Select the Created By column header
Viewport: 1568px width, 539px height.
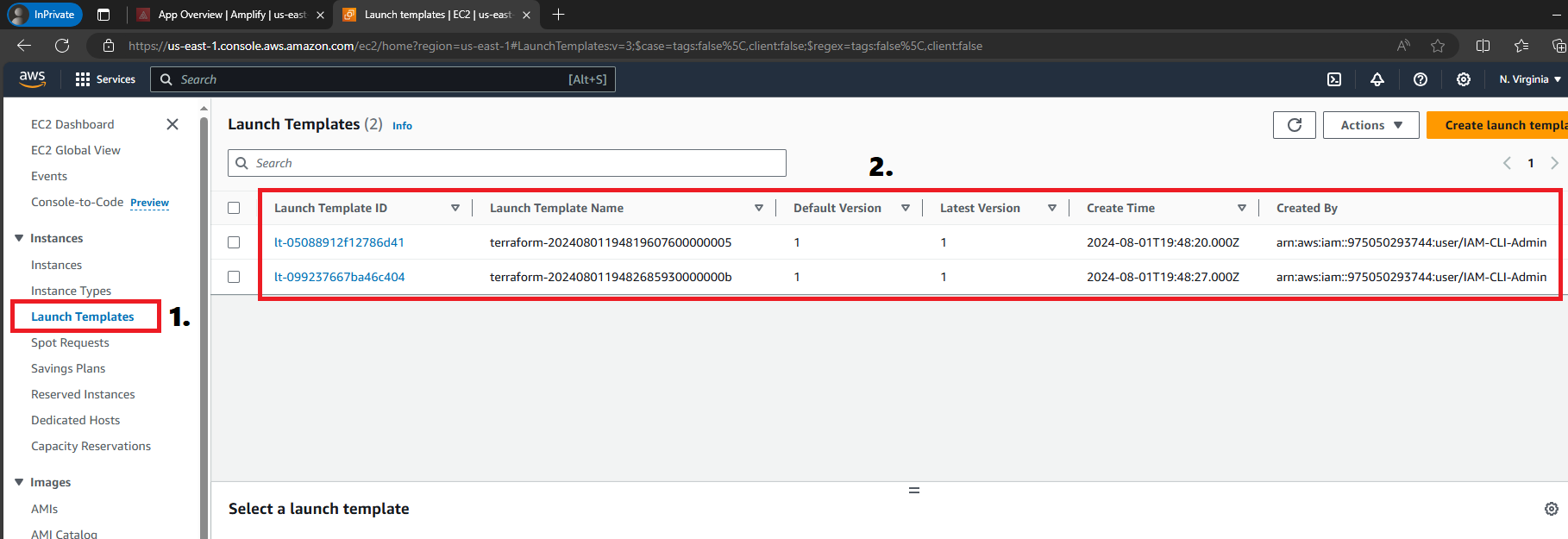click(1307, 208)
